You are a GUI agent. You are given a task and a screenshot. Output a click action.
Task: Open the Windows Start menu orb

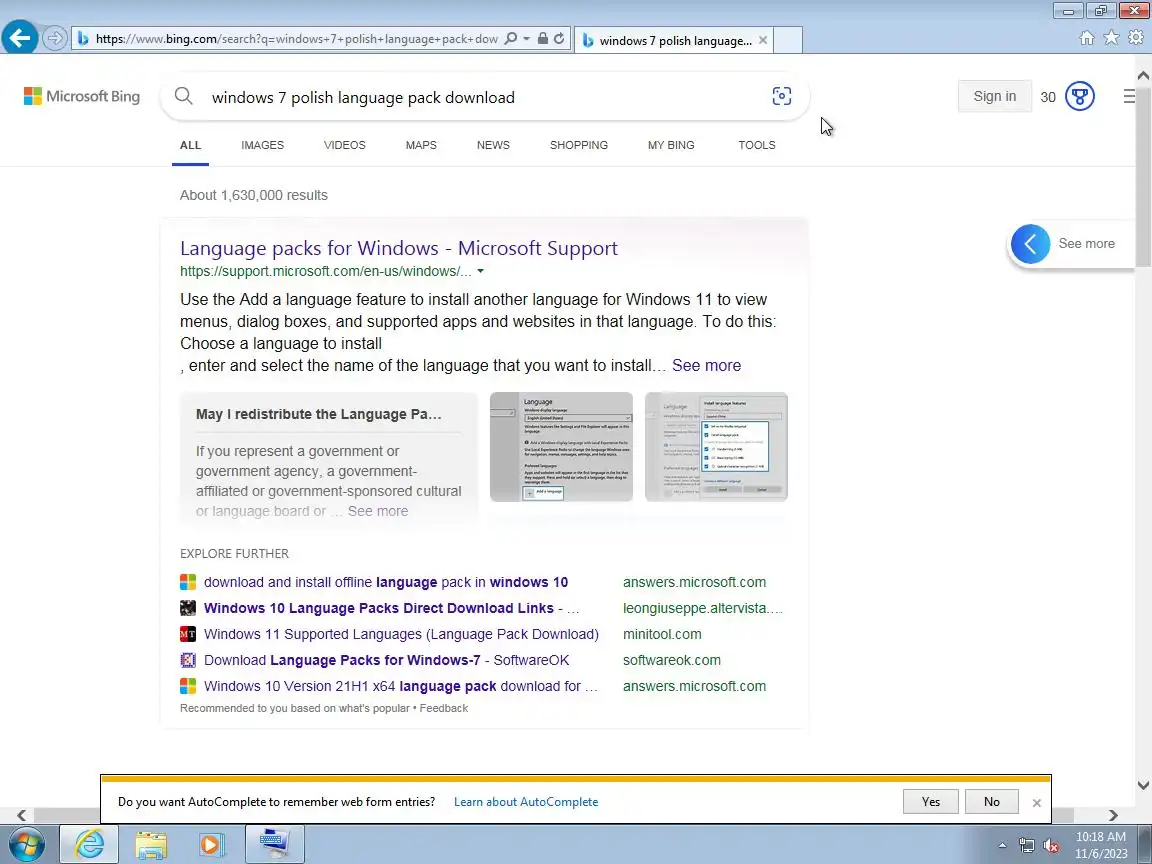(x=26, y=844)
